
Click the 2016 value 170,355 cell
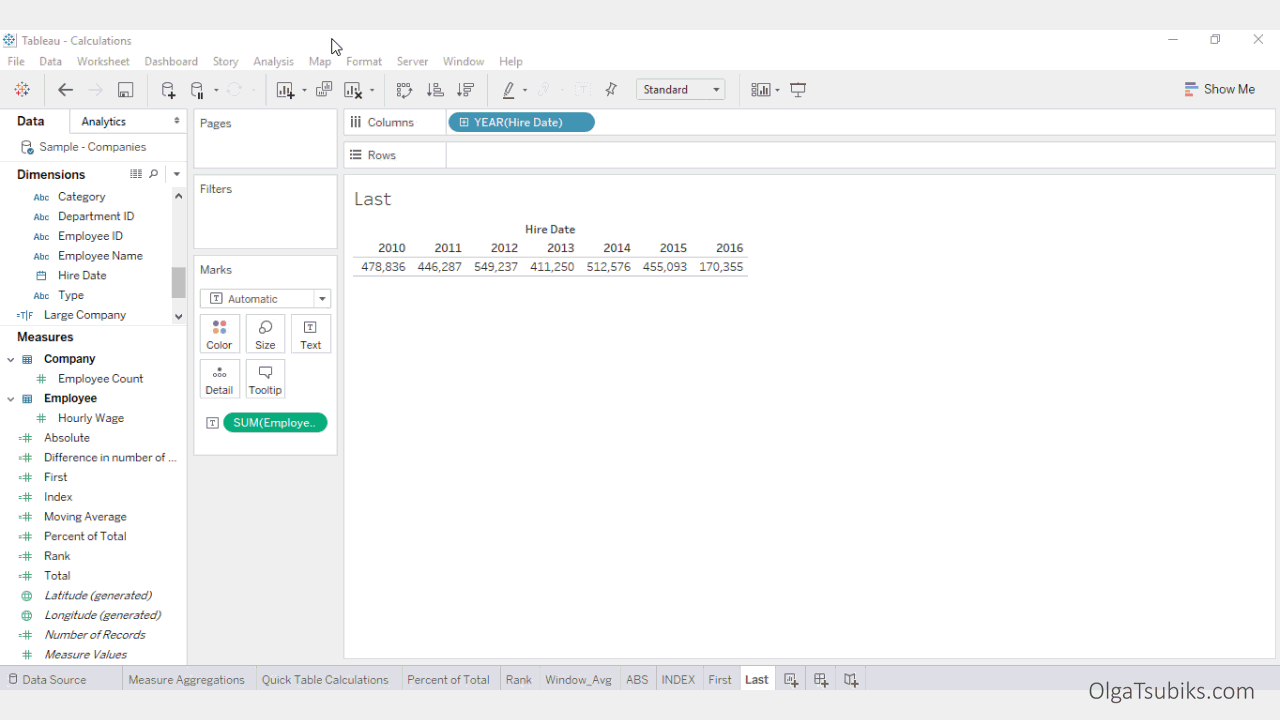[x=721, y=267]
